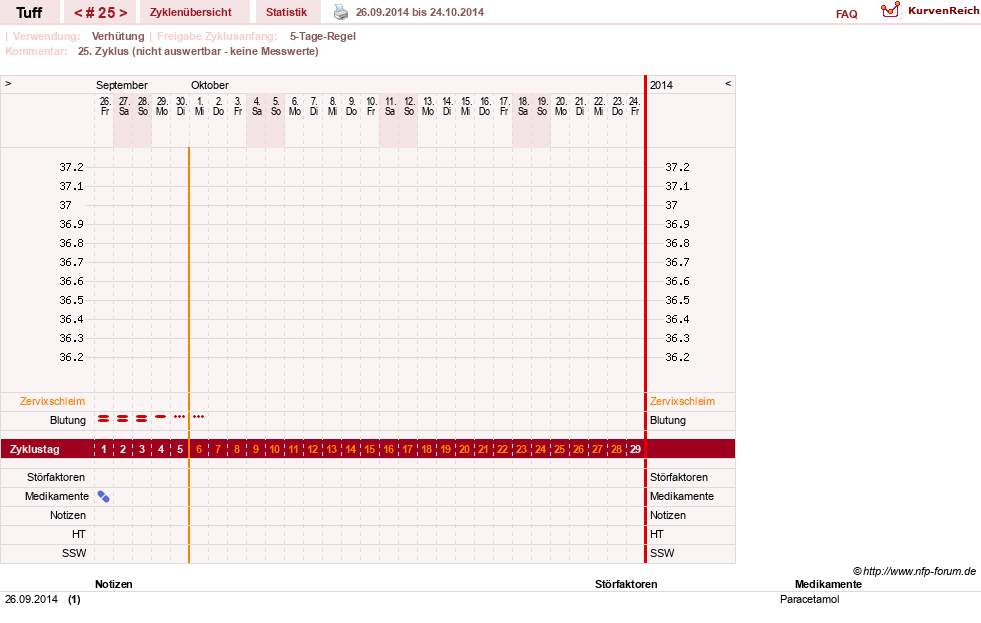Click the bleeding marker on cycle day 3
The image size is (981, 623).
tap(141, 418)
